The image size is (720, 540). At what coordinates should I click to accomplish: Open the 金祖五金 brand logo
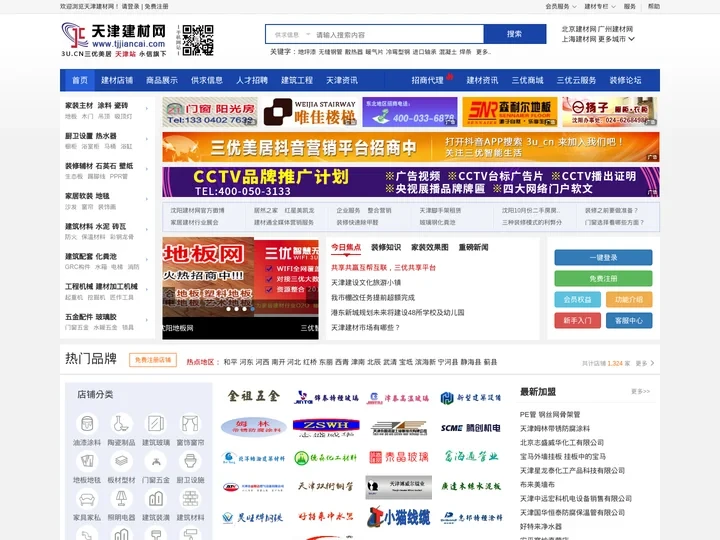click(253, 396)
